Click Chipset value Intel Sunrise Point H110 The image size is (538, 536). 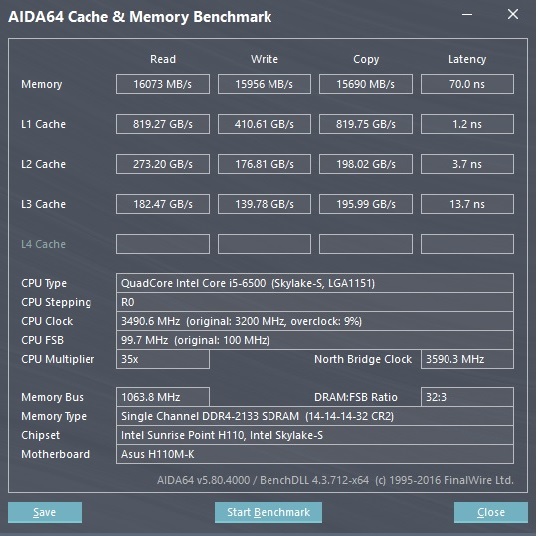315,435
